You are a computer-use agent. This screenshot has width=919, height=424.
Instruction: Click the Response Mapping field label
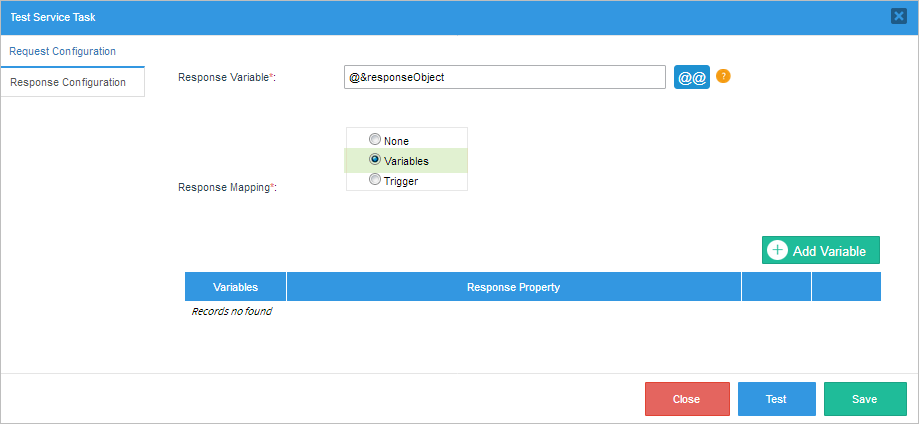(x=226, y=187)
